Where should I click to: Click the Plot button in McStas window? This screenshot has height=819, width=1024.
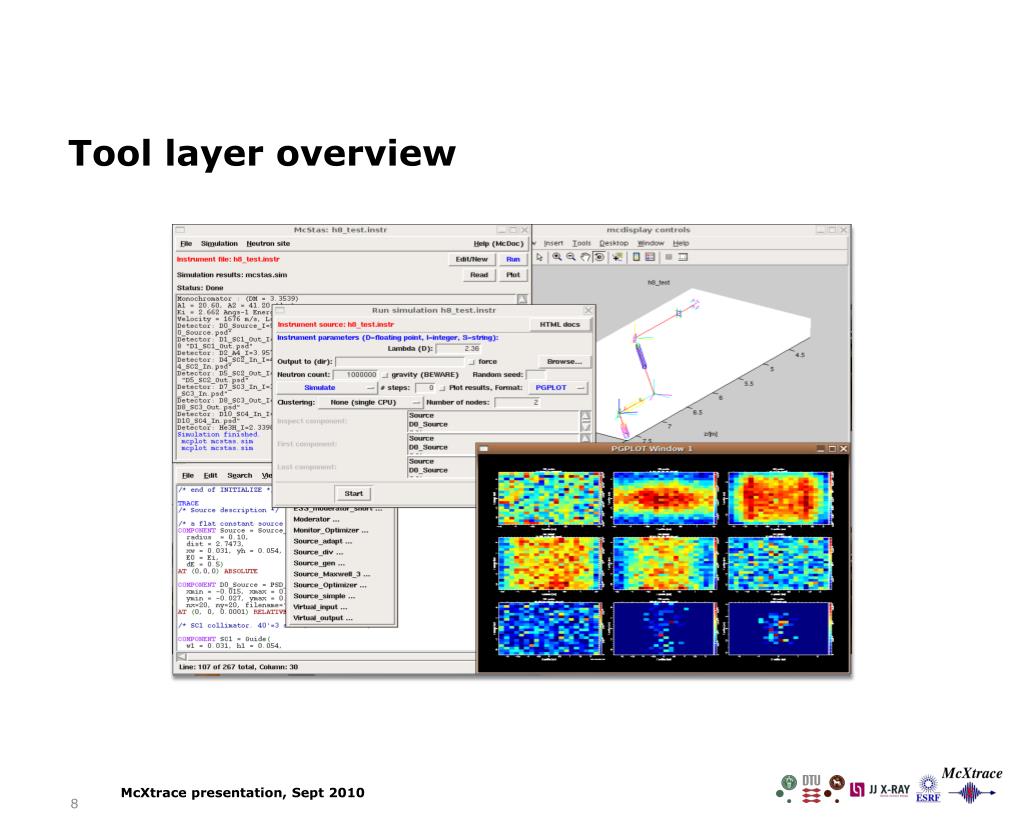[513, 275]
